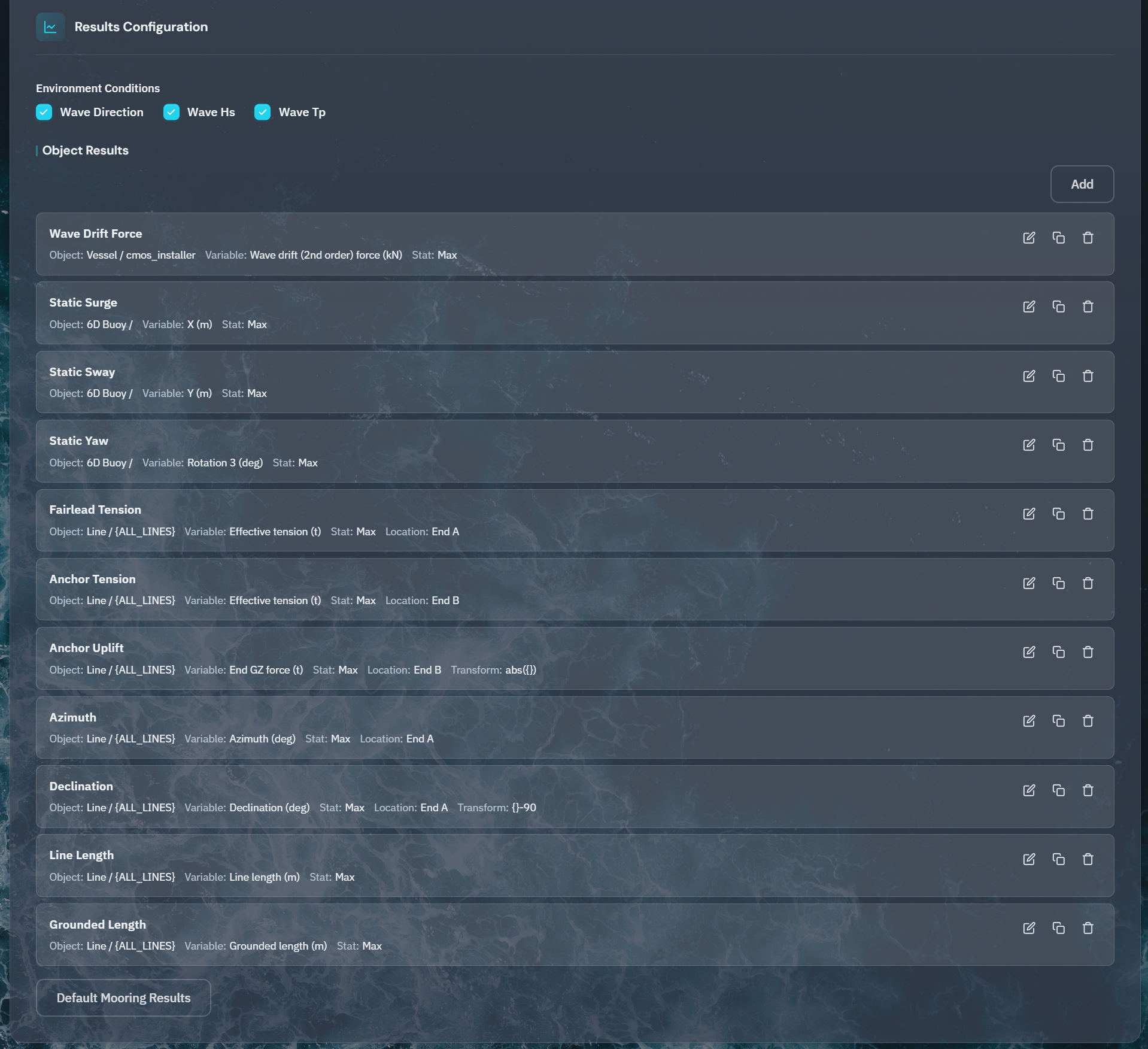
Task: Delete the Declination result
Action: [x=1088, y=790]
